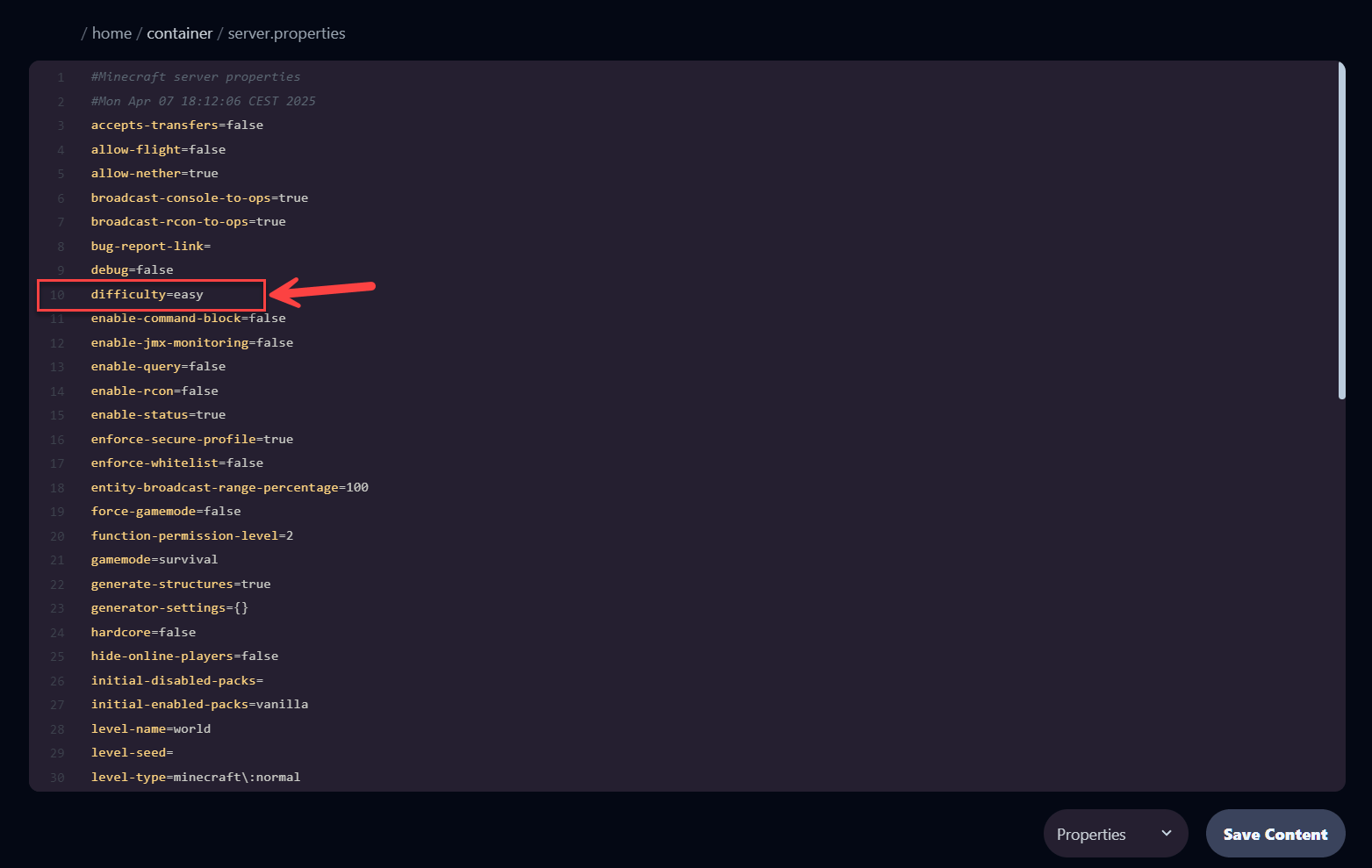Place cursor on the bug-report-link= line
The width and height of the screenshot is (1372, 868).
point(150,247)
